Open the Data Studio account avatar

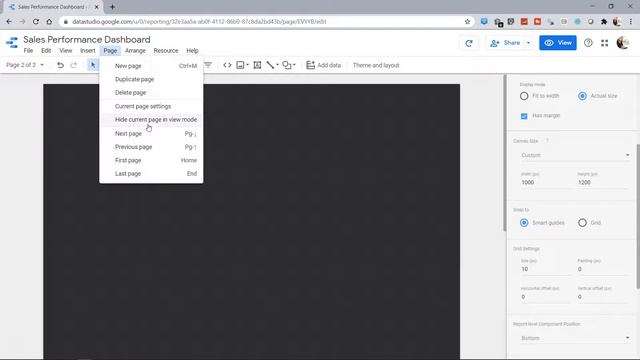tap(623, 42)
